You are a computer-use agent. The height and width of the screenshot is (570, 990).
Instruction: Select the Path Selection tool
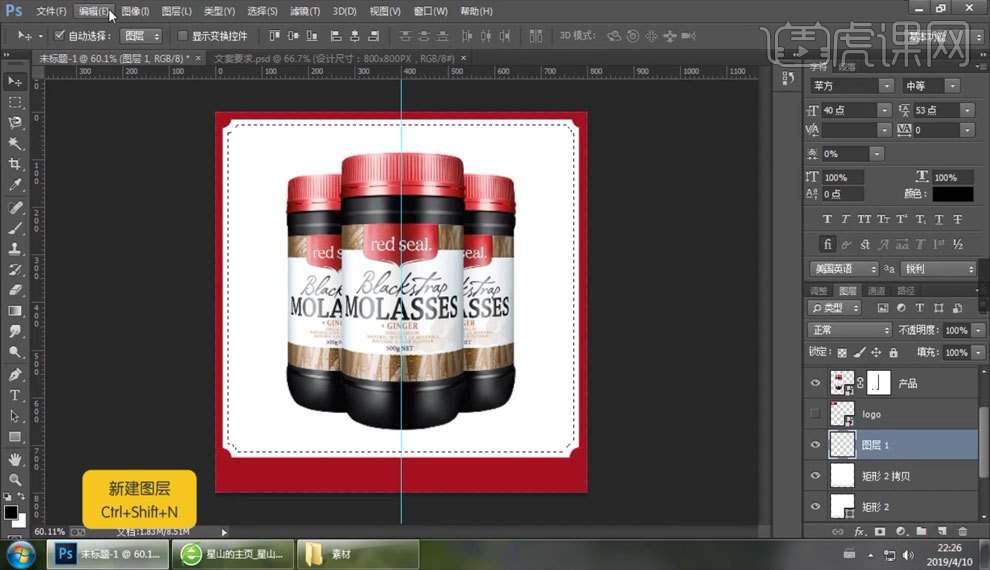(15, 416)
